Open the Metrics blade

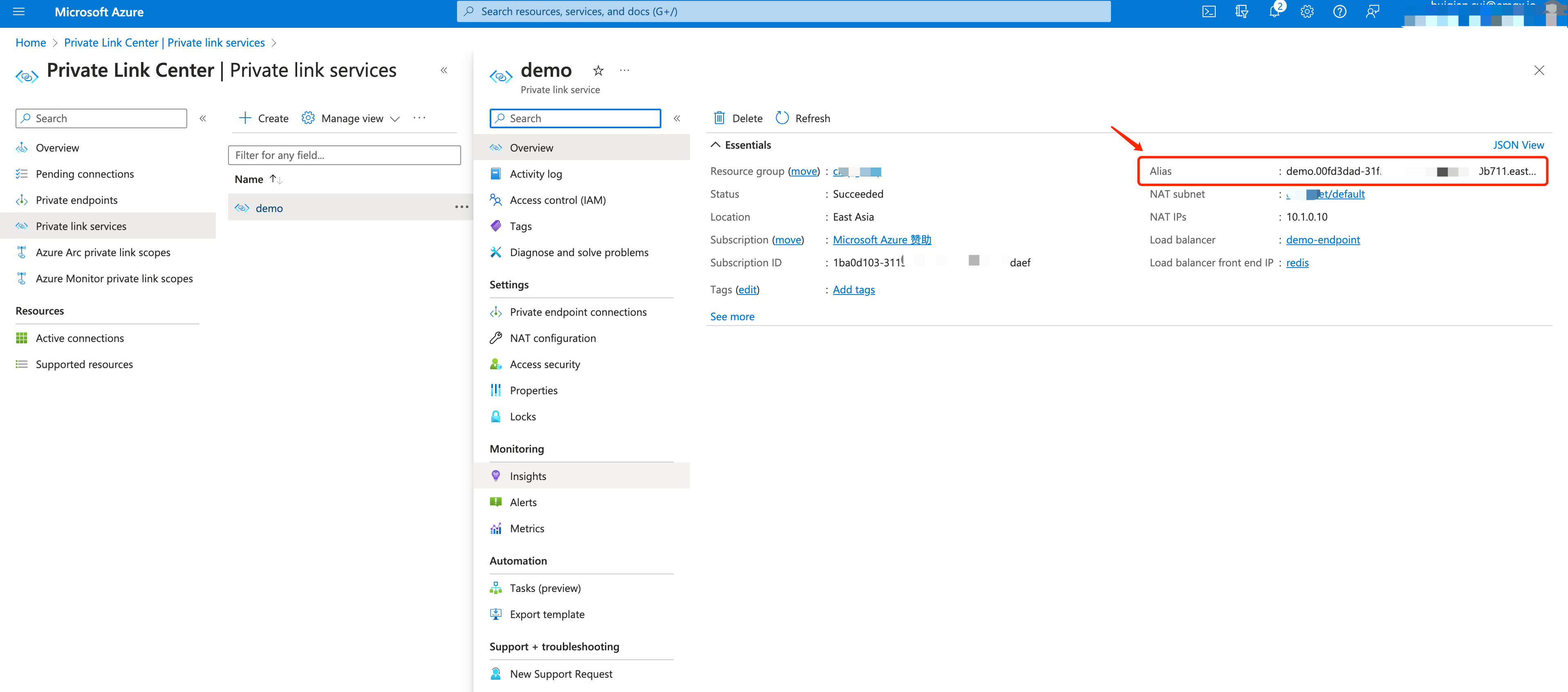(527, 528)
